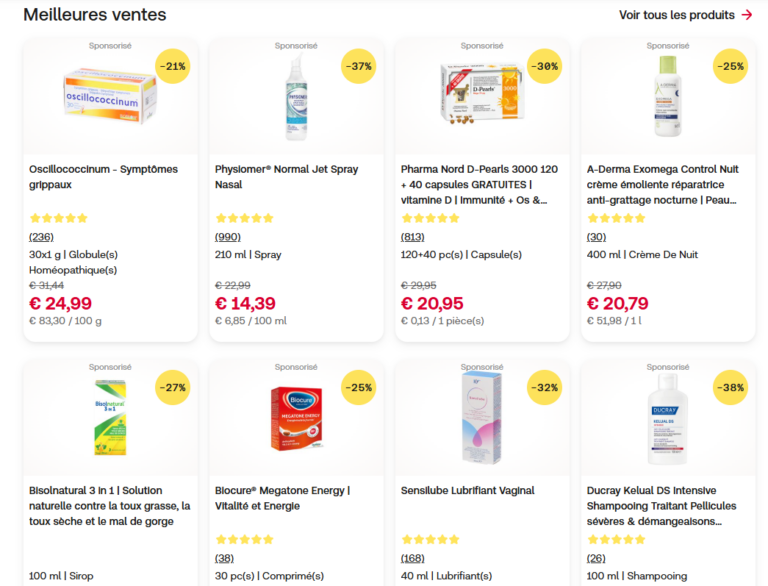Click the -37% discount badge on Physiomer
The width and height of the screenshot is (768, 586).
pyautogui.click(x=359, y=66)
